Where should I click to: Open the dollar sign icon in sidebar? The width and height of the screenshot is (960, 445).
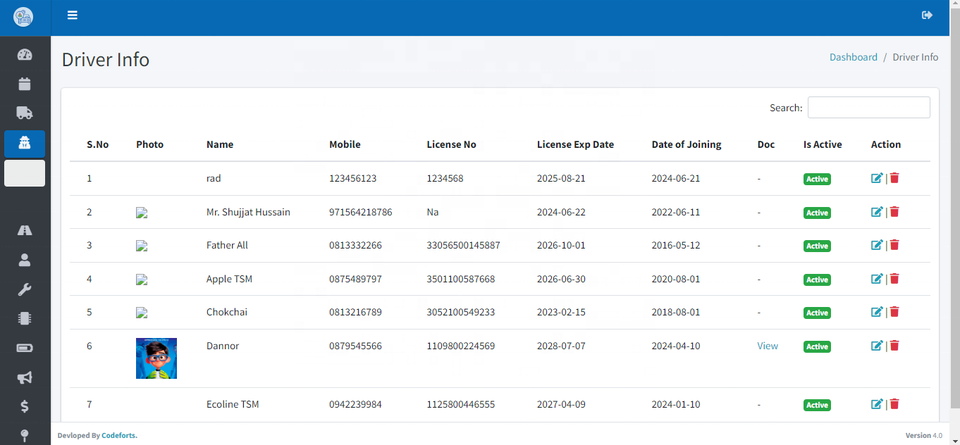(25, 407)
